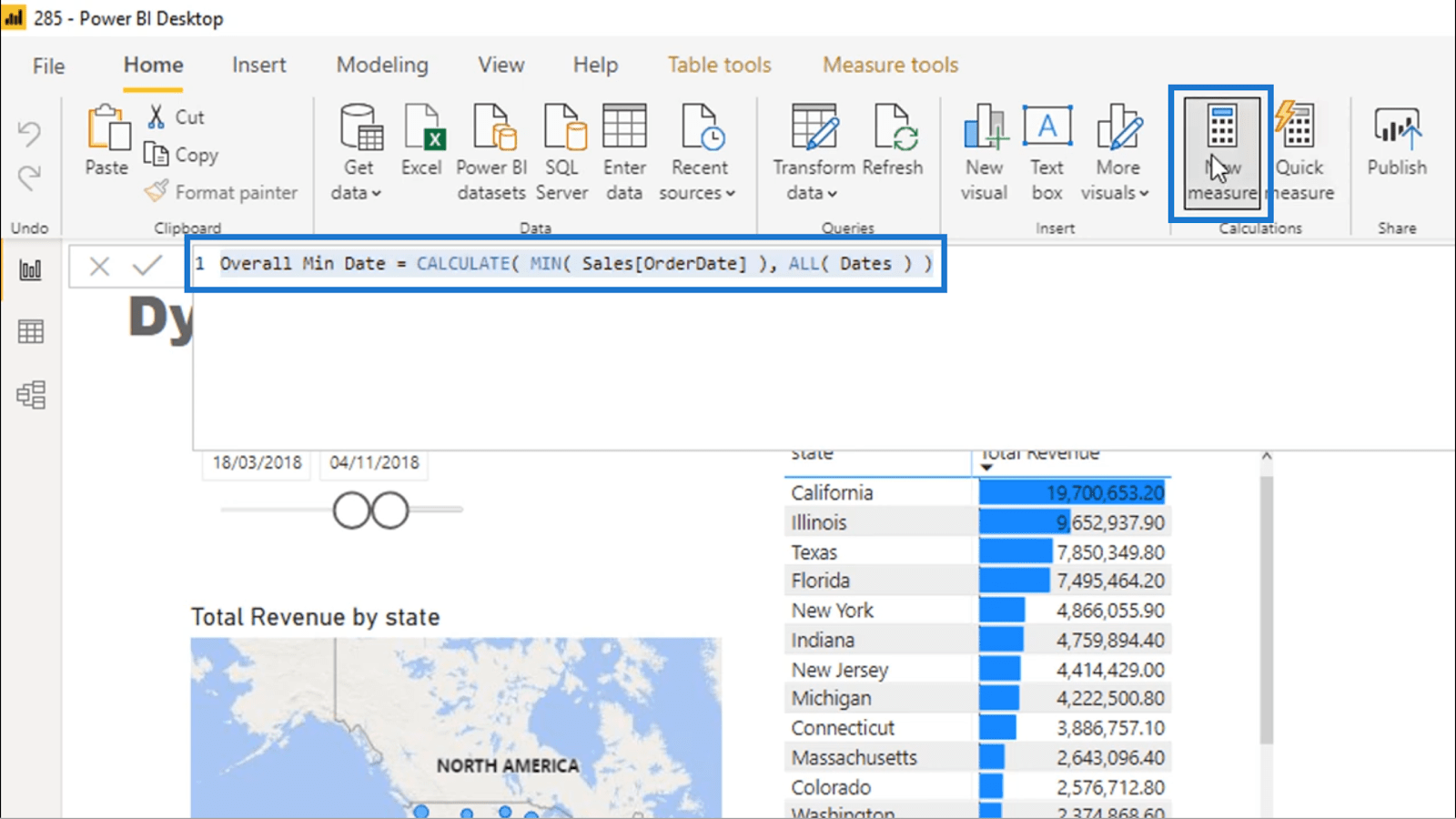Image resolution: width=1456 pixels, height=819 pixels.
Task: Activate the Format painter tool
Action: coord(221,192)
